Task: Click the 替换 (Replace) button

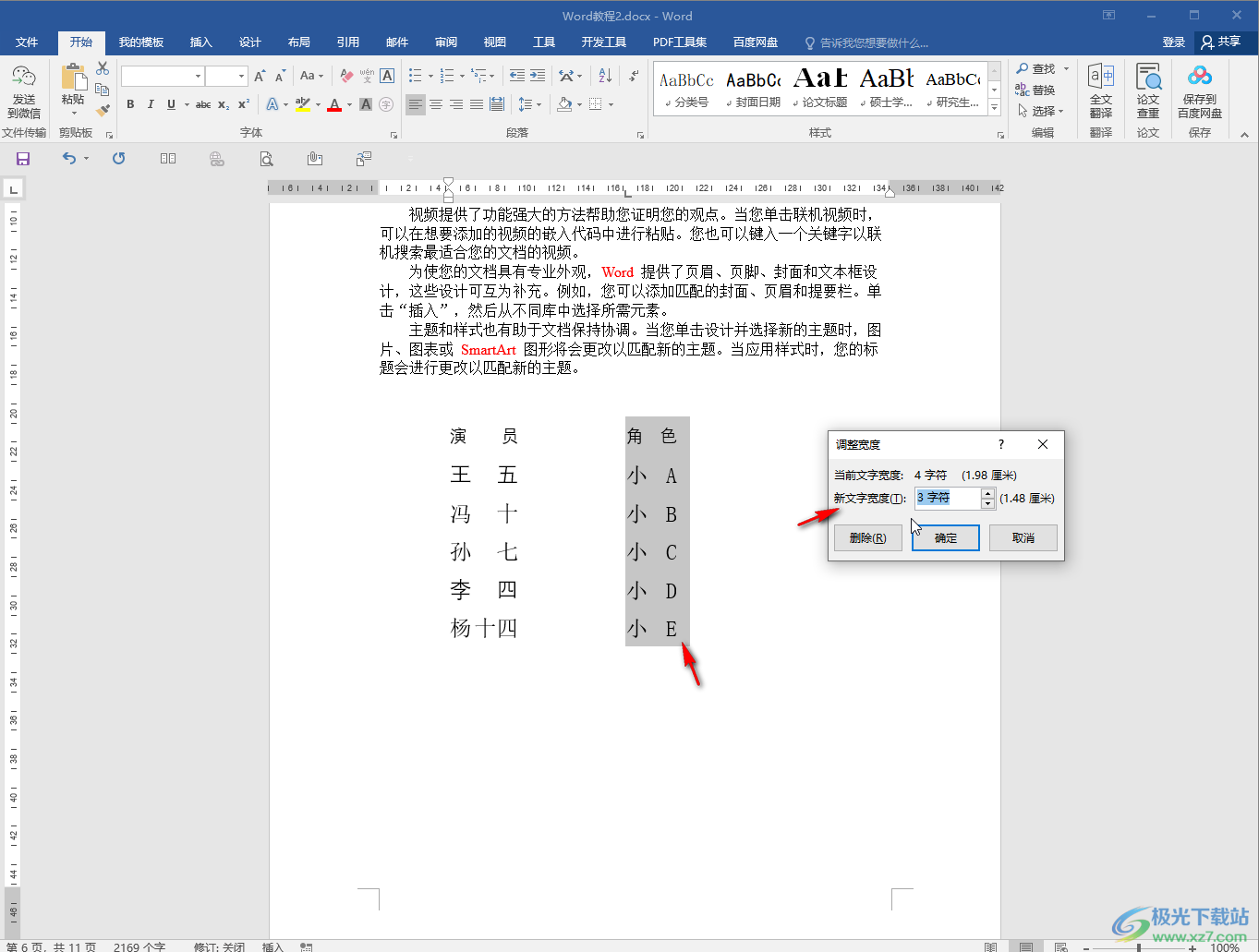Action: coord(1035,90)
